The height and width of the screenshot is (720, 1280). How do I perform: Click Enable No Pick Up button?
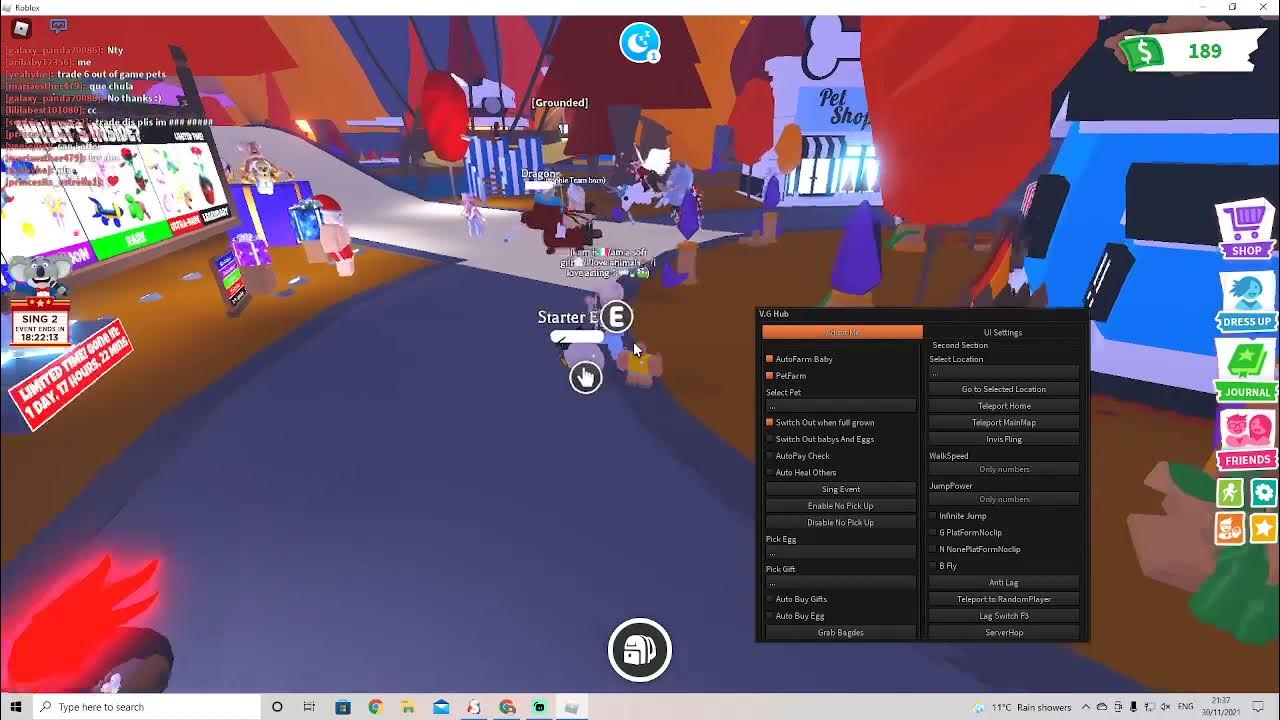click(840, 506)
